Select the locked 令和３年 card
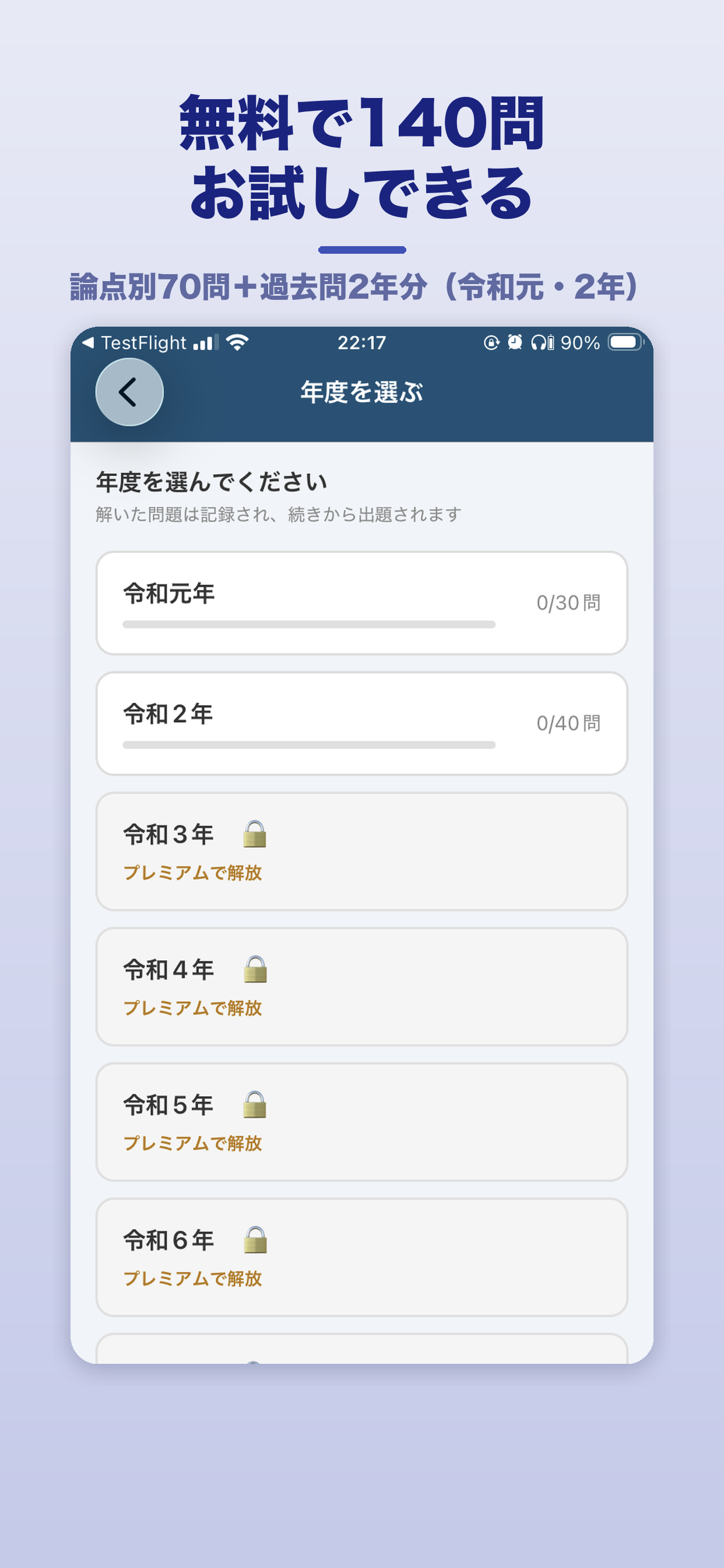 (362, 852)
